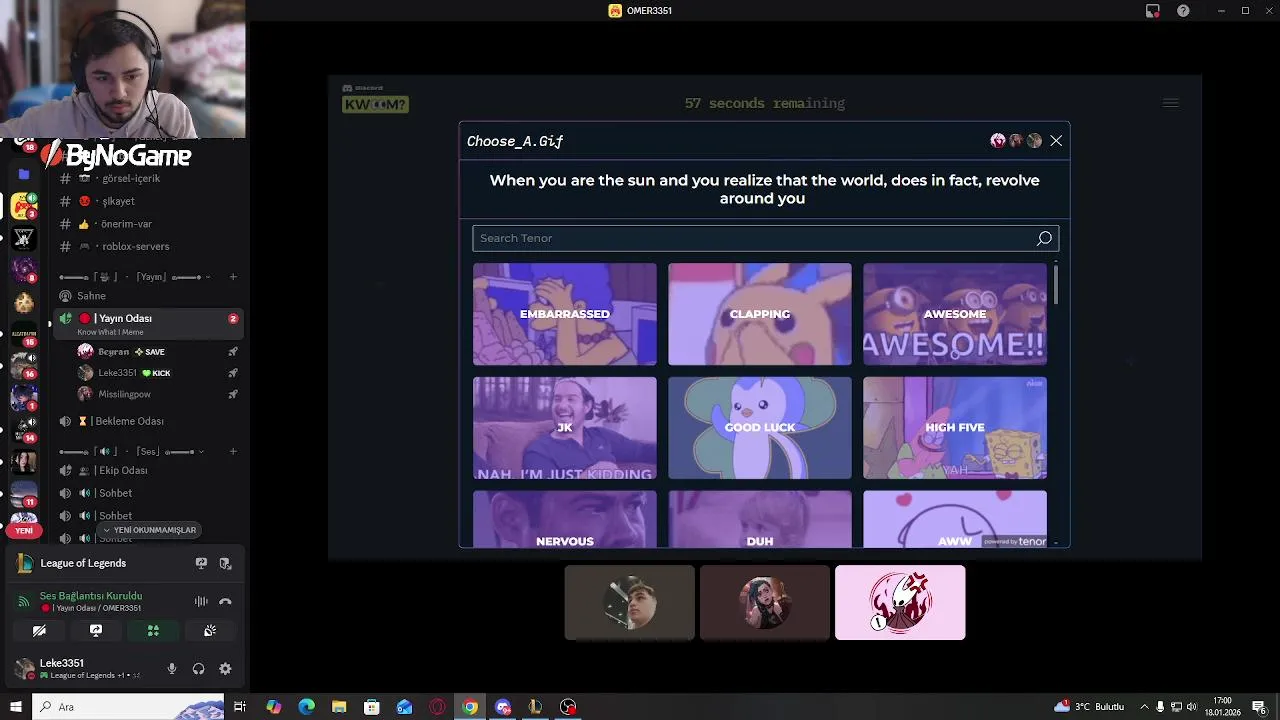Image resolution: width=1280 pixels, height=720 pixels.
Task: Add a channel to the Yayın category
Action: pyautogui.click(x=233, y=277)
